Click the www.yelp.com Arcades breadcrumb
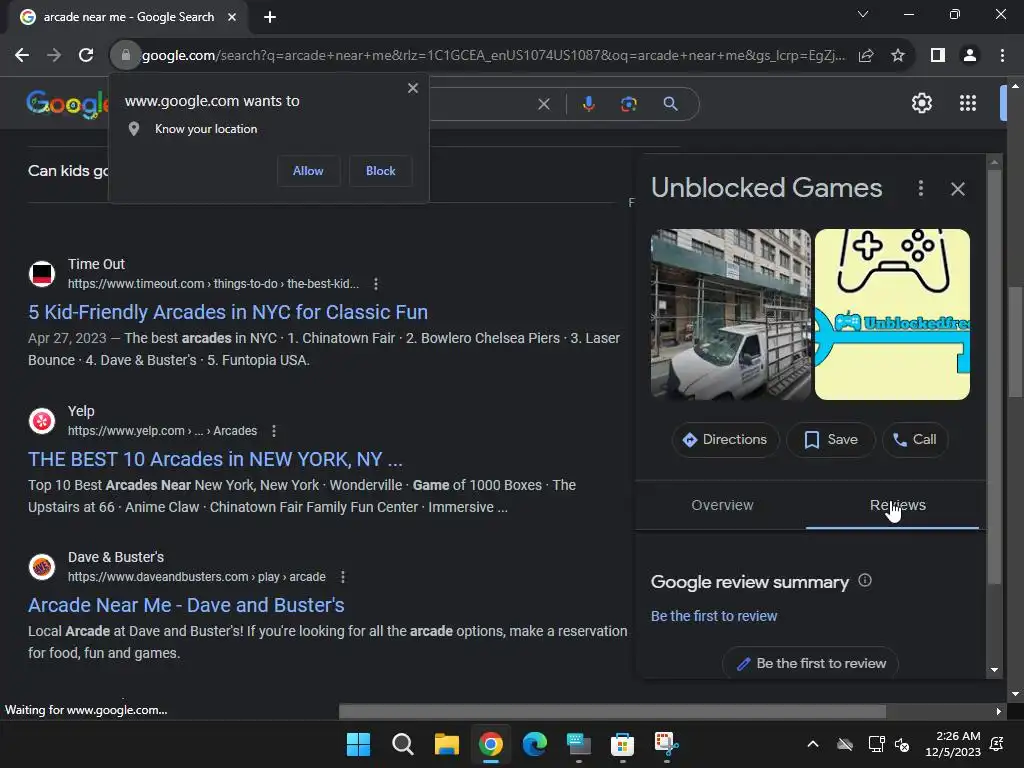The image size is (1024, 768). tap(163, 431)
